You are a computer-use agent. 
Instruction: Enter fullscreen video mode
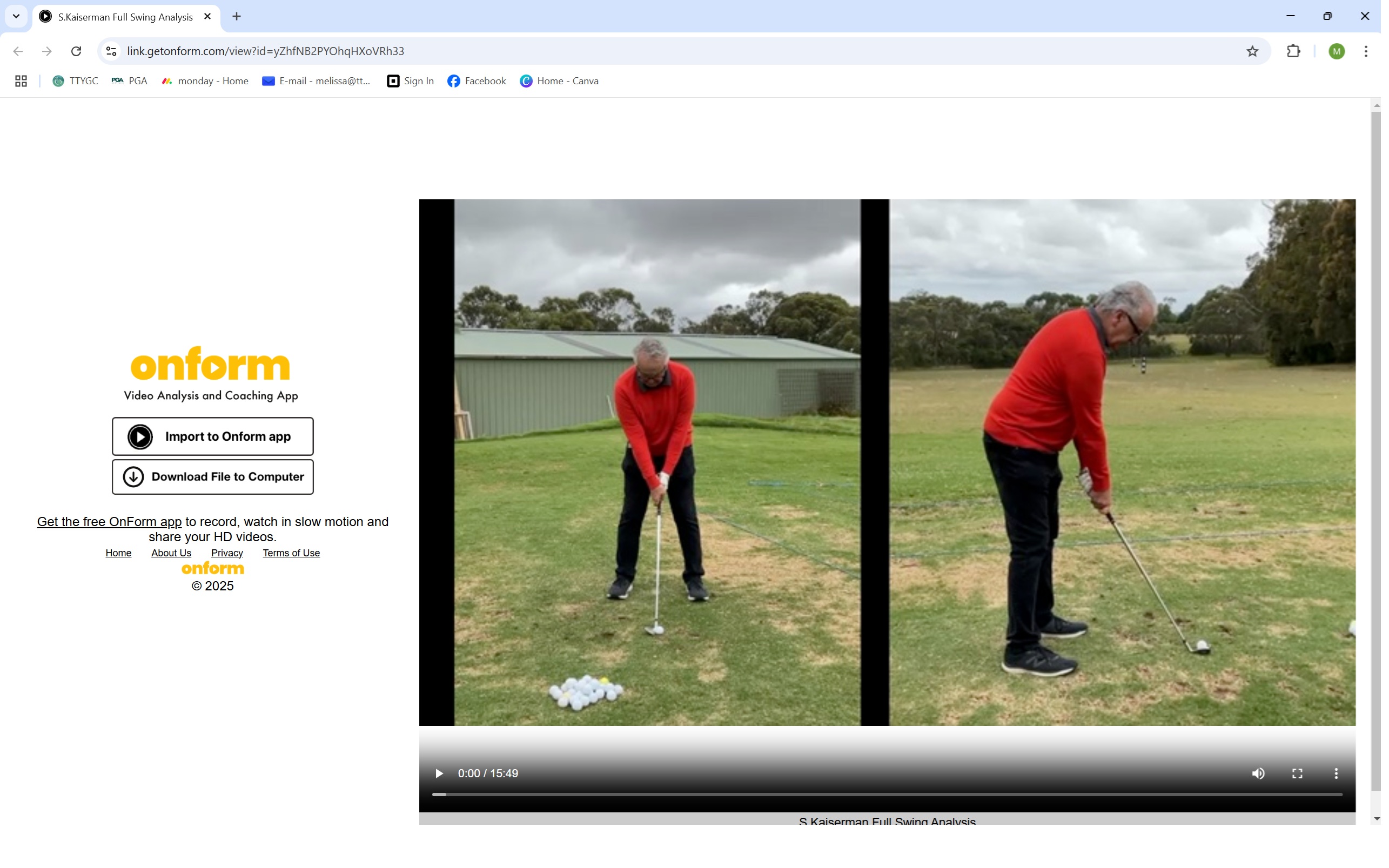click(1297, 773)
